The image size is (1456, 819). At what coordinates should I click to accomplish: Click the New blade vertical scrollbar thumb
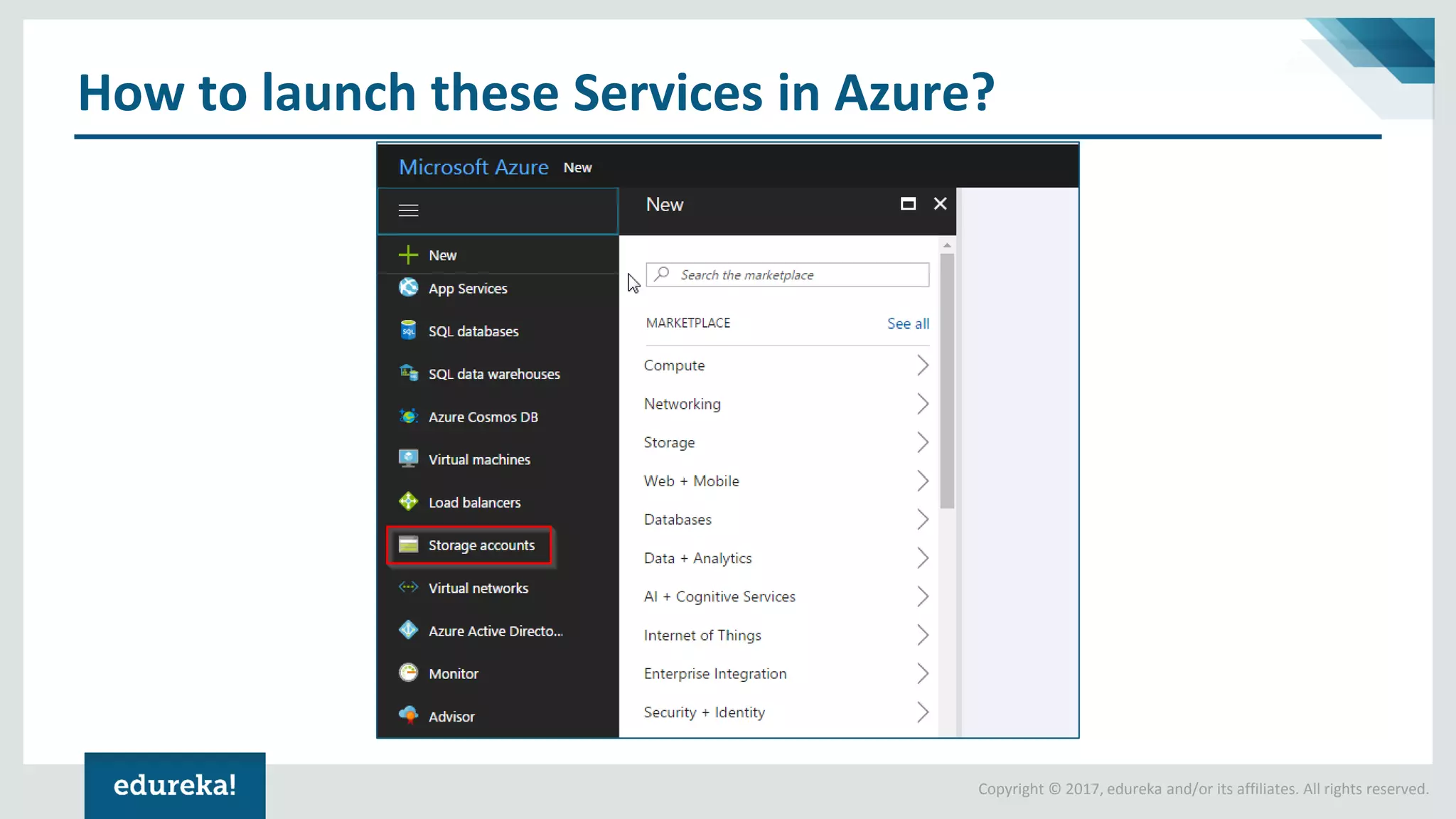tap(947, 381)
